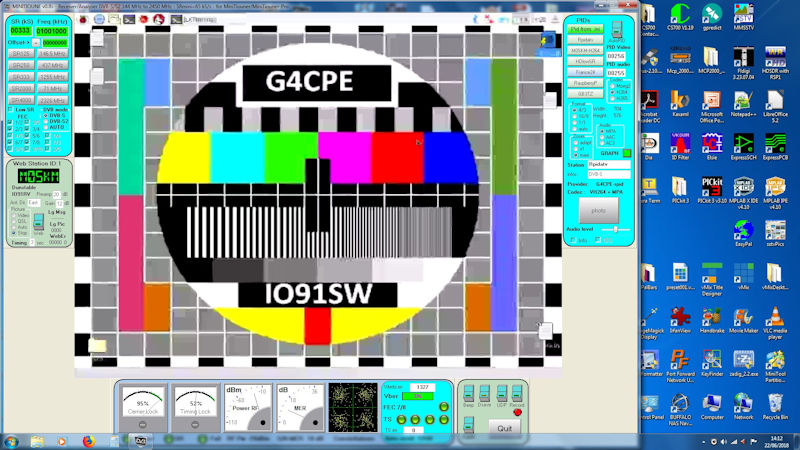
Task: Toggle the FEC 7/8 checkbox
Action: click(28, 143)
